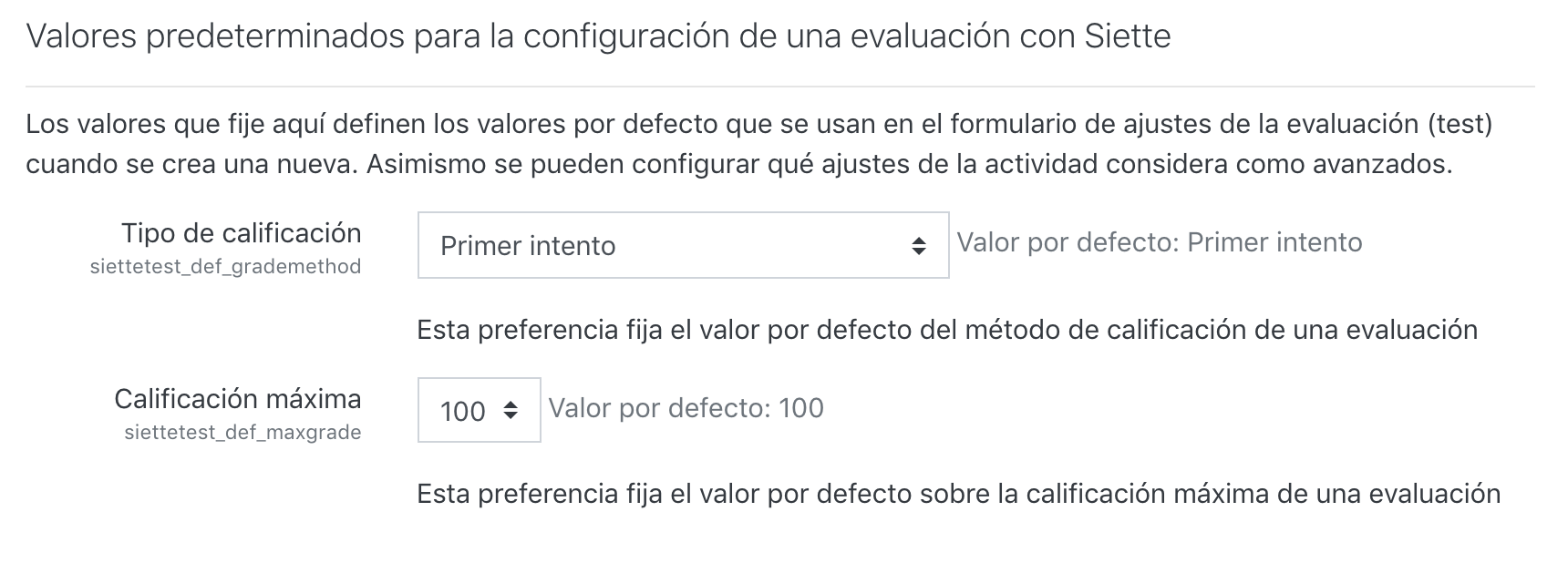Click 'Valor por defecto: Primer intento' text
Image resolution: width=1568 pixels, height=563 pixels.
1159,242
